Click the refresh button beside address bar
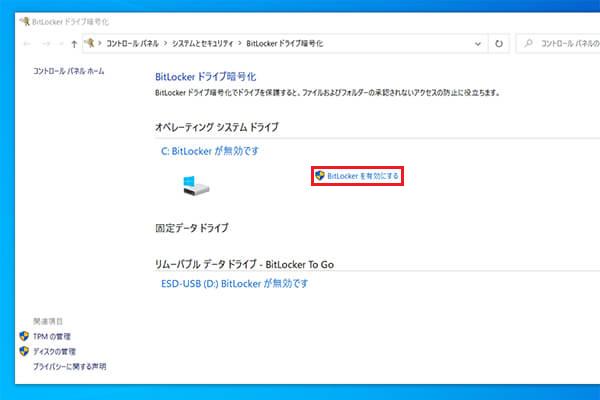600x400 pixels. pyautogui.click(x=499, y=44)
